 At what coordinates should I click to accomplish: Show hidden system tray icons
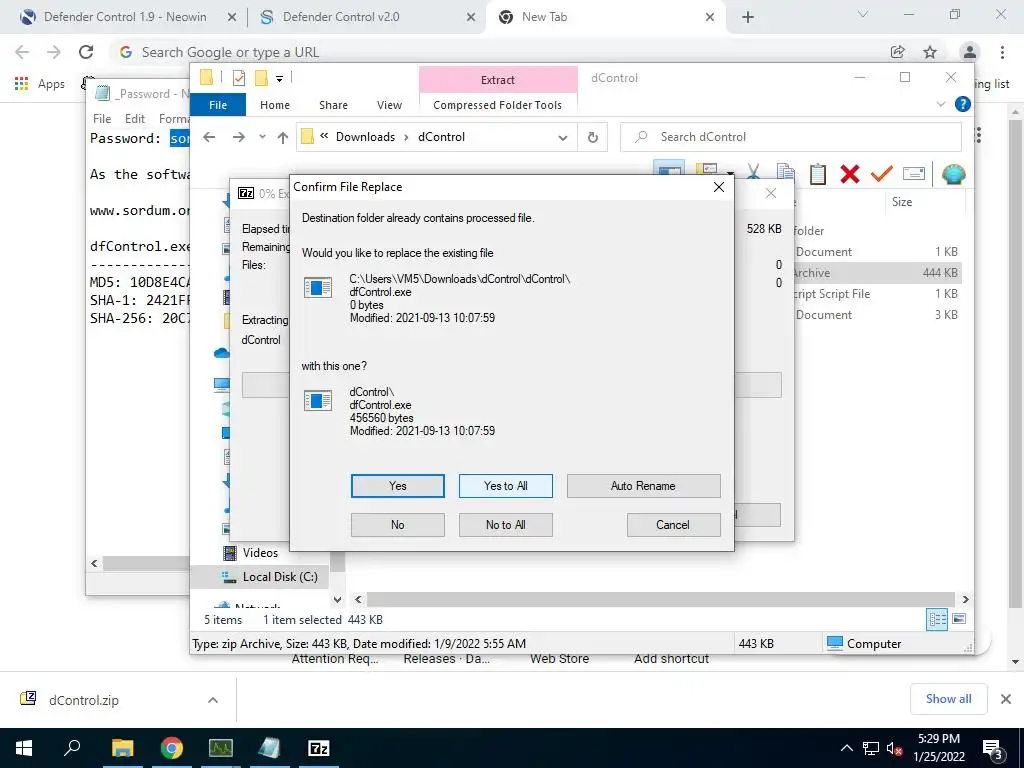point(846,748)
